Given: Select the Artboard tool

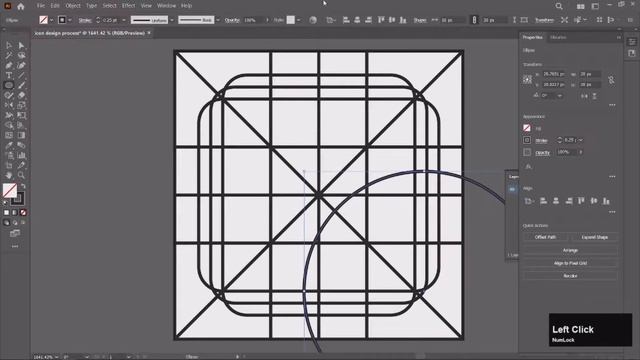Looking at the screenshot, I should point(9,165).
